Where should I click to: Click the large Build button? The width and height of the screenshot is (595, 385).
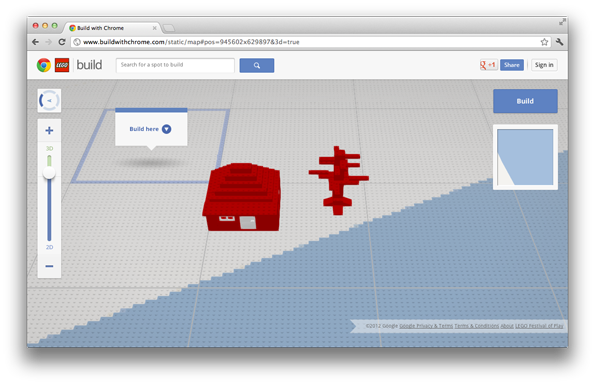tap(525, 101)
